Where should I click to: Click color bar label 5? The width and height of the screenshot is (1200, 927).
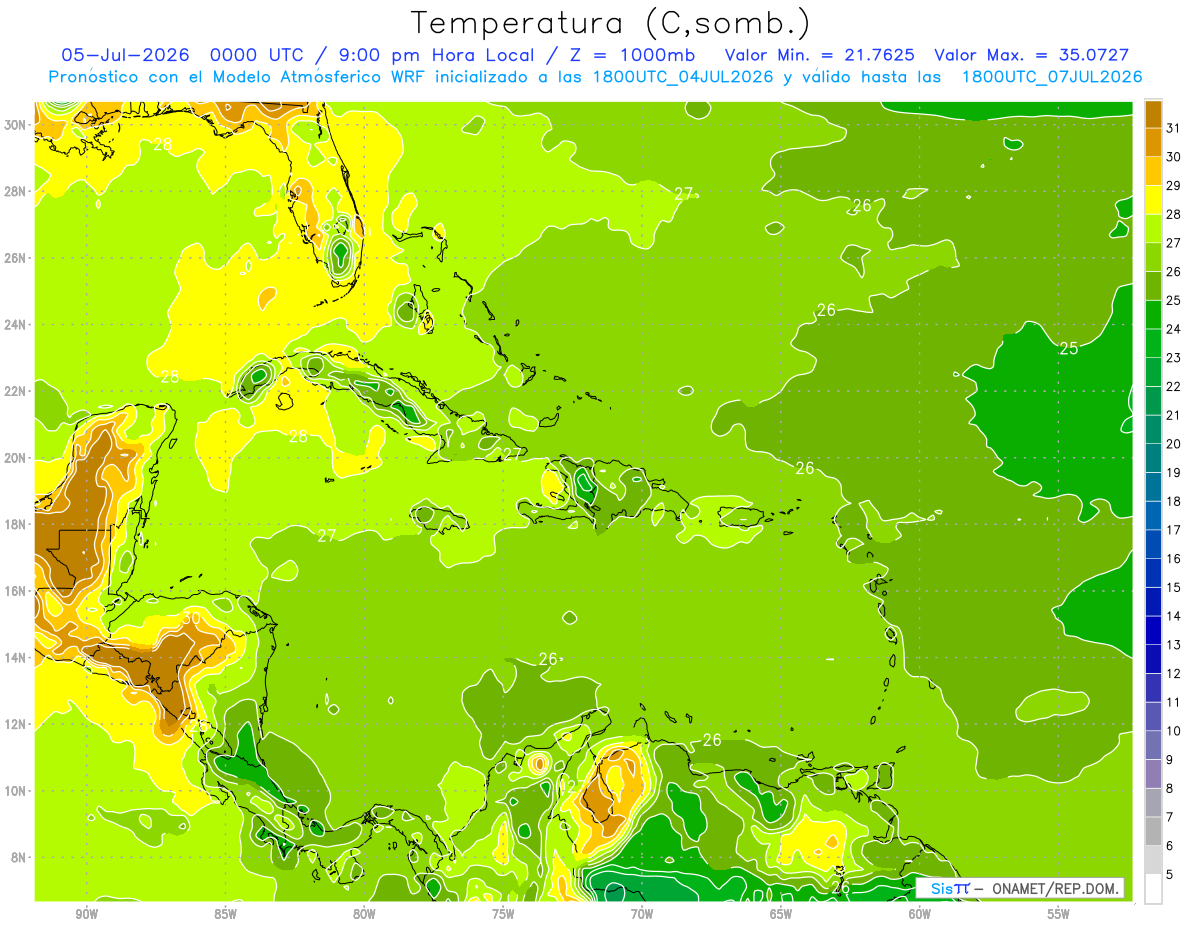pos(1171,875)
